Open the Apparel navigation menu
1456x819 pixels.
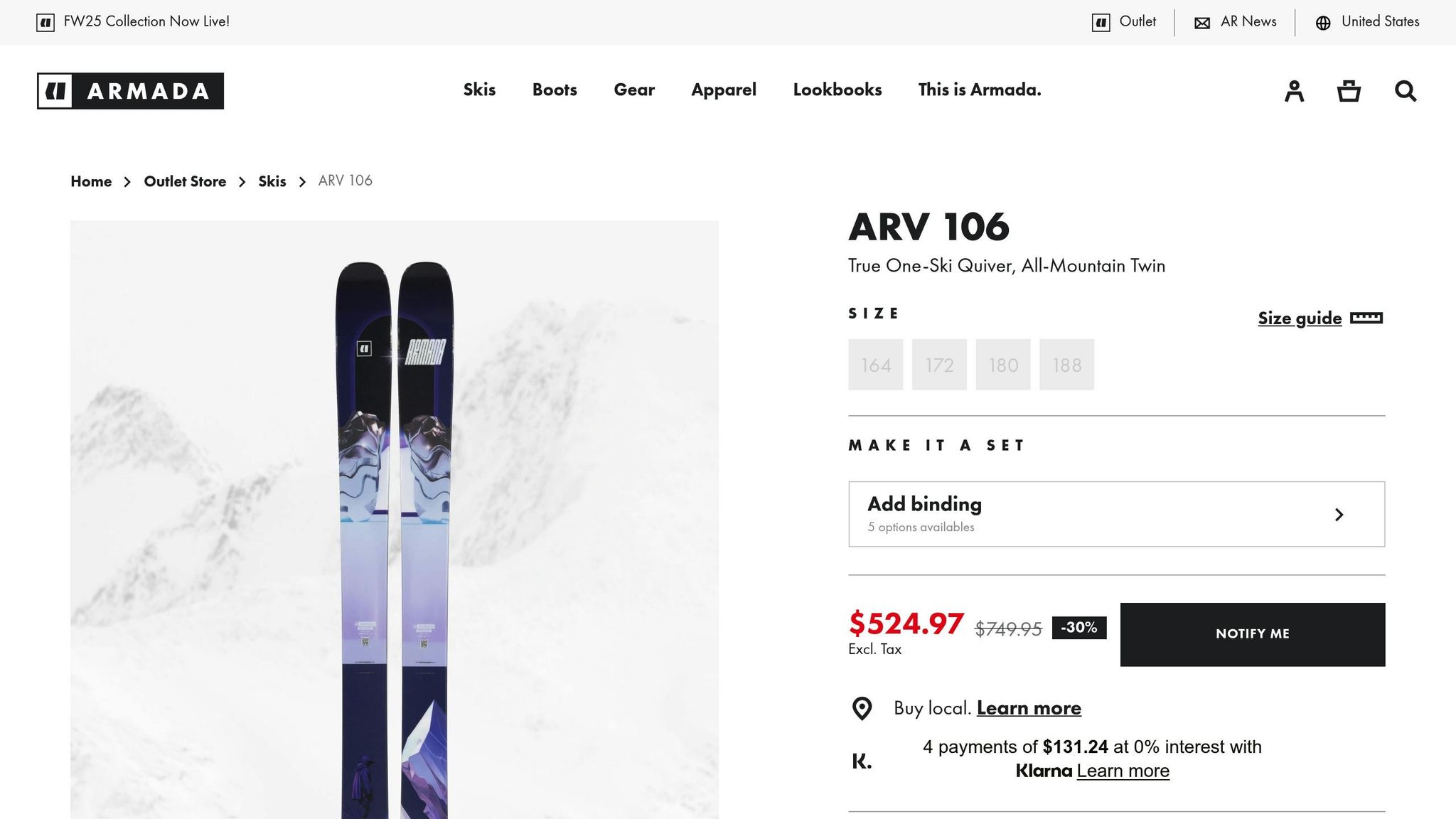click(x=723, y=90)
